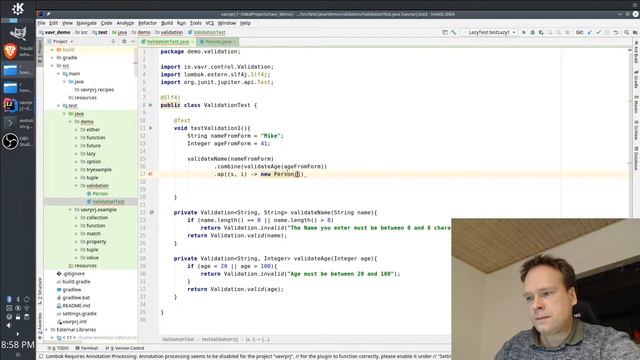This screenshot has width=640, height=360.
Task: Open the Favorites side tool window
Action: pyautogui.click(x=40, y=326)
